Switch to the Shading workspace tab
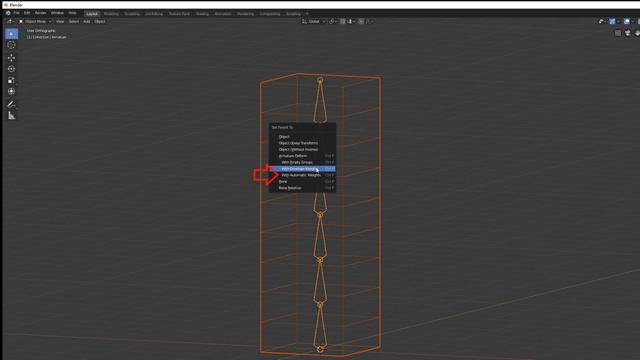640x360 pixels. click(202, 14)
